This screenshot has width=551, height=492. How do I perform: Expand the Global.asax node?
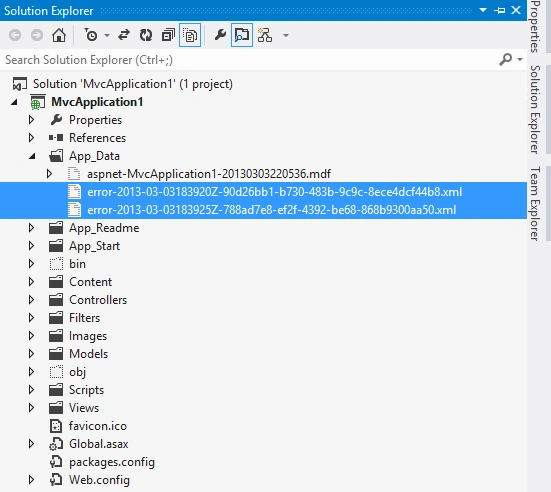tap(31, 444)
